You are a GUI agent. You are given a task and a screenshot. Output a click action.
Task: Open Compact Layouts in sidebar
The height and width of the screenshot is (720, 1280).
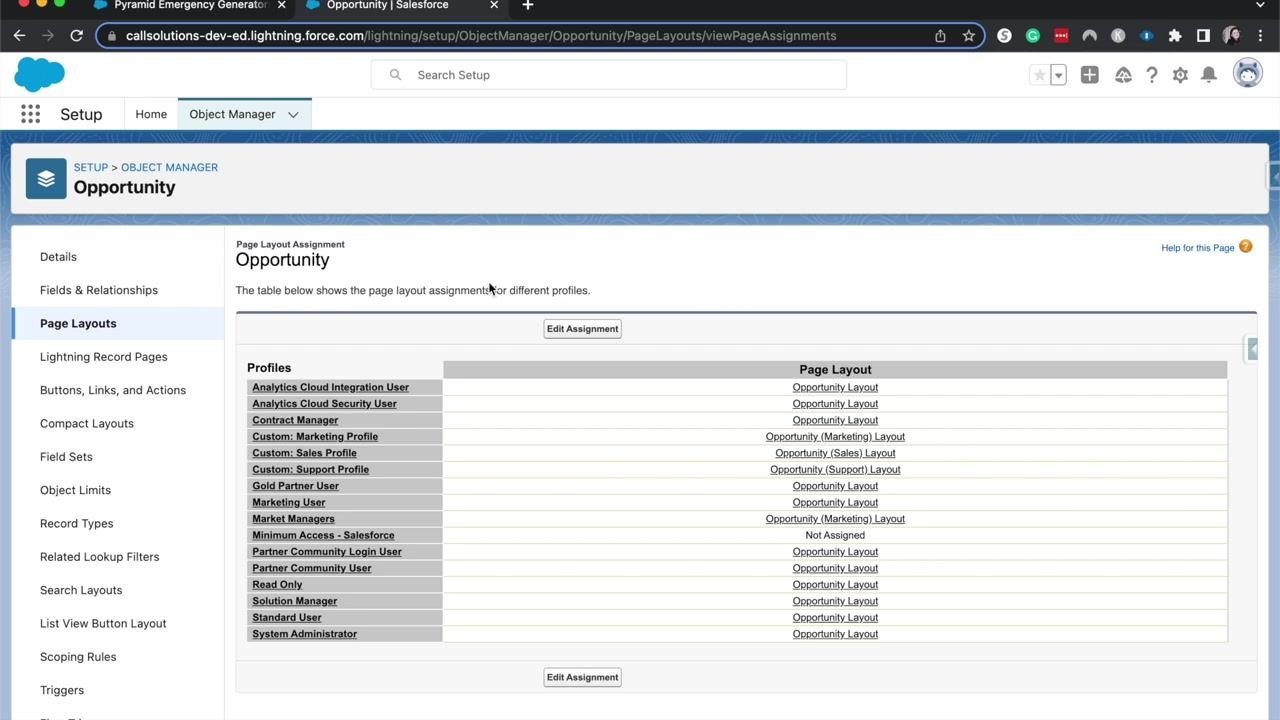[87, 424]
